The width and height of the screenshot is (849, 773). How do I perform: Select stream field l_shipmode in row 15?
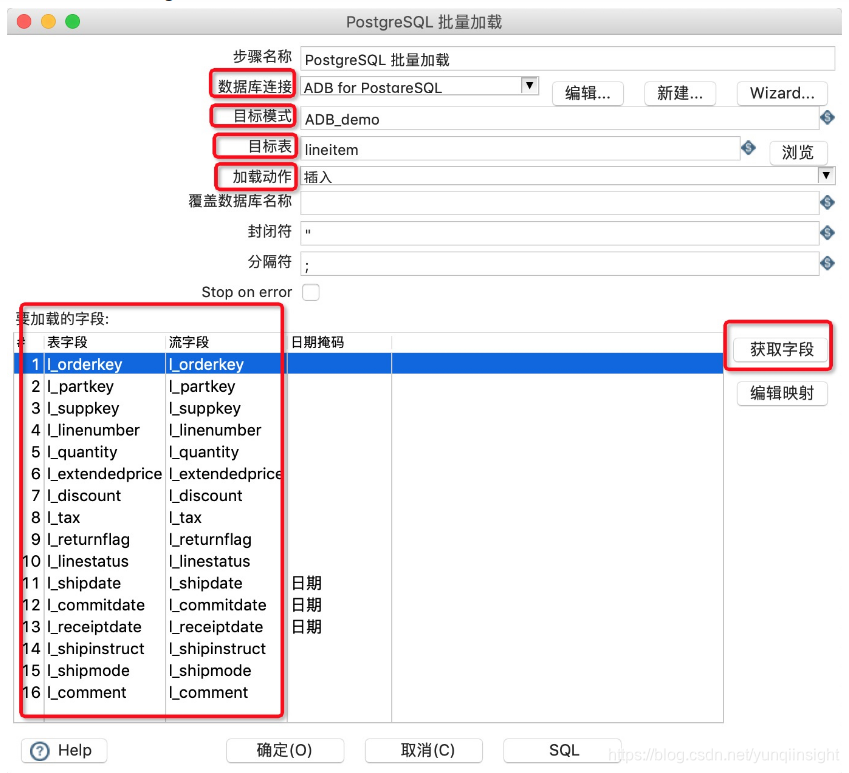tap(210, 670)
